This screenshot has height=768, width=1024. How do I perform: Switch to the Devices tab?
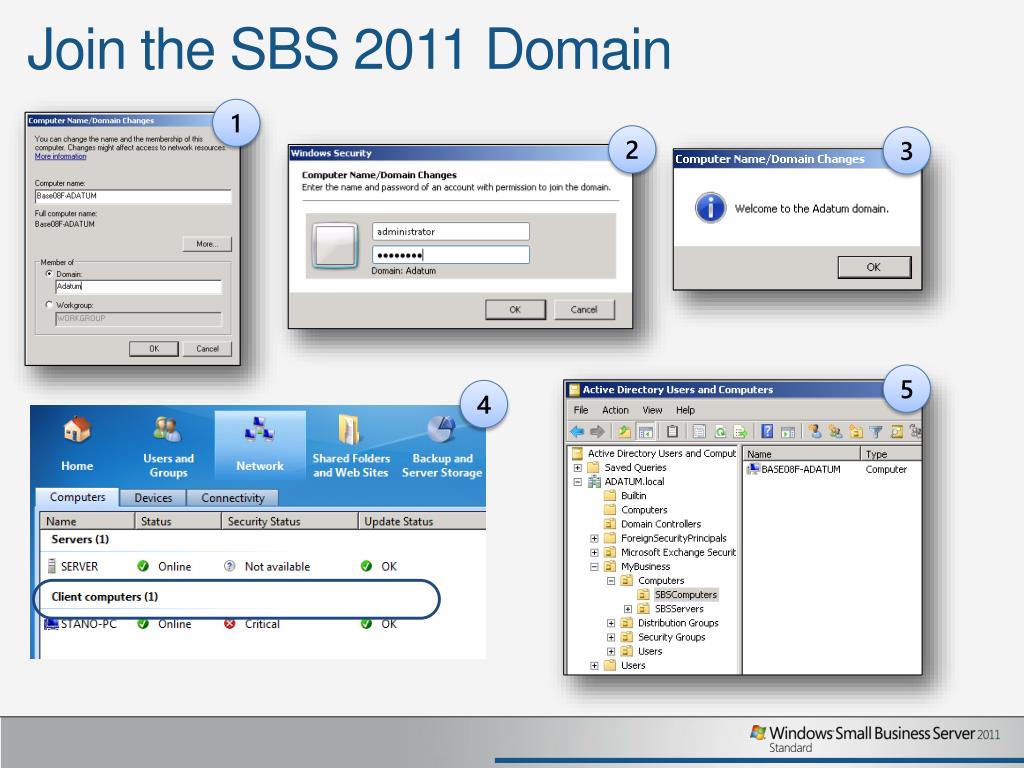pos(153,498)
